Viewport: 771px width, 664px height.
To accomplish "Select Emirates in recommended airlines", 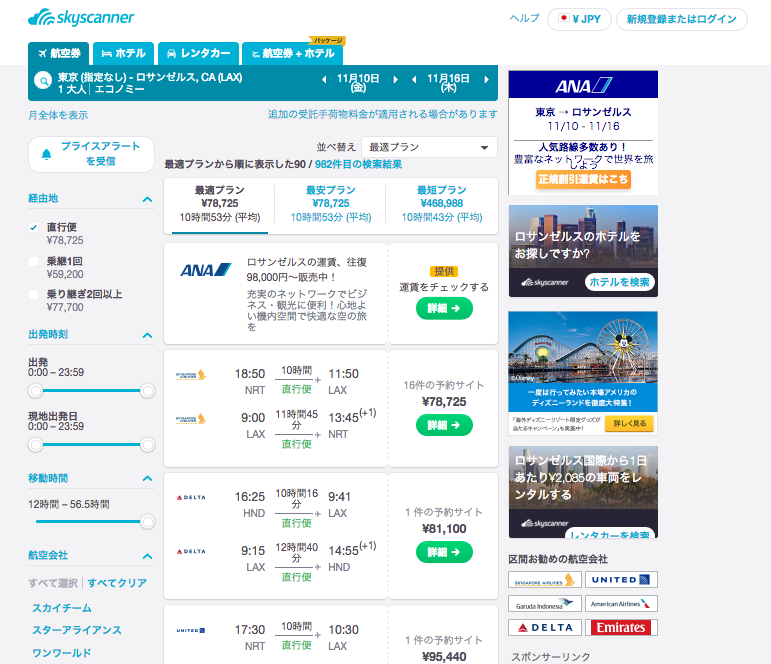I will pyautogui.click(x=621, y=628).
